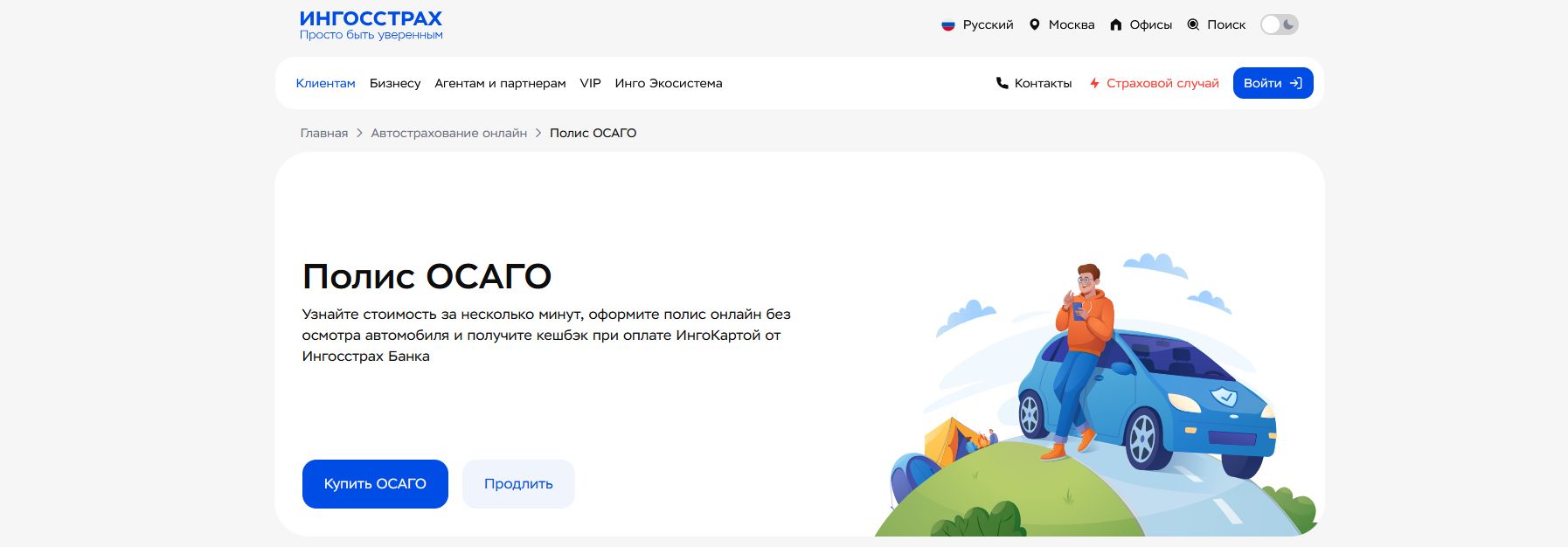
Task: Click the house icon beside Офисы
Action: (x=1116, y=24)
